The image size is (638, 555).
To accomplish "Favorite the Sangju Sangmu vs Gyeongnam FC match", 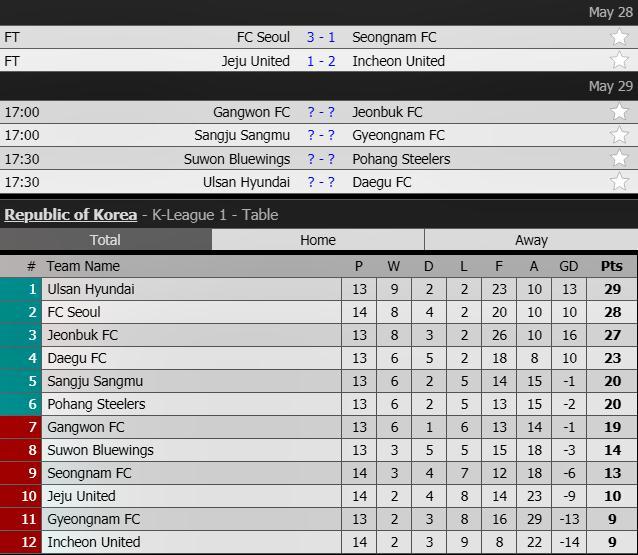I will coord(620,135).
